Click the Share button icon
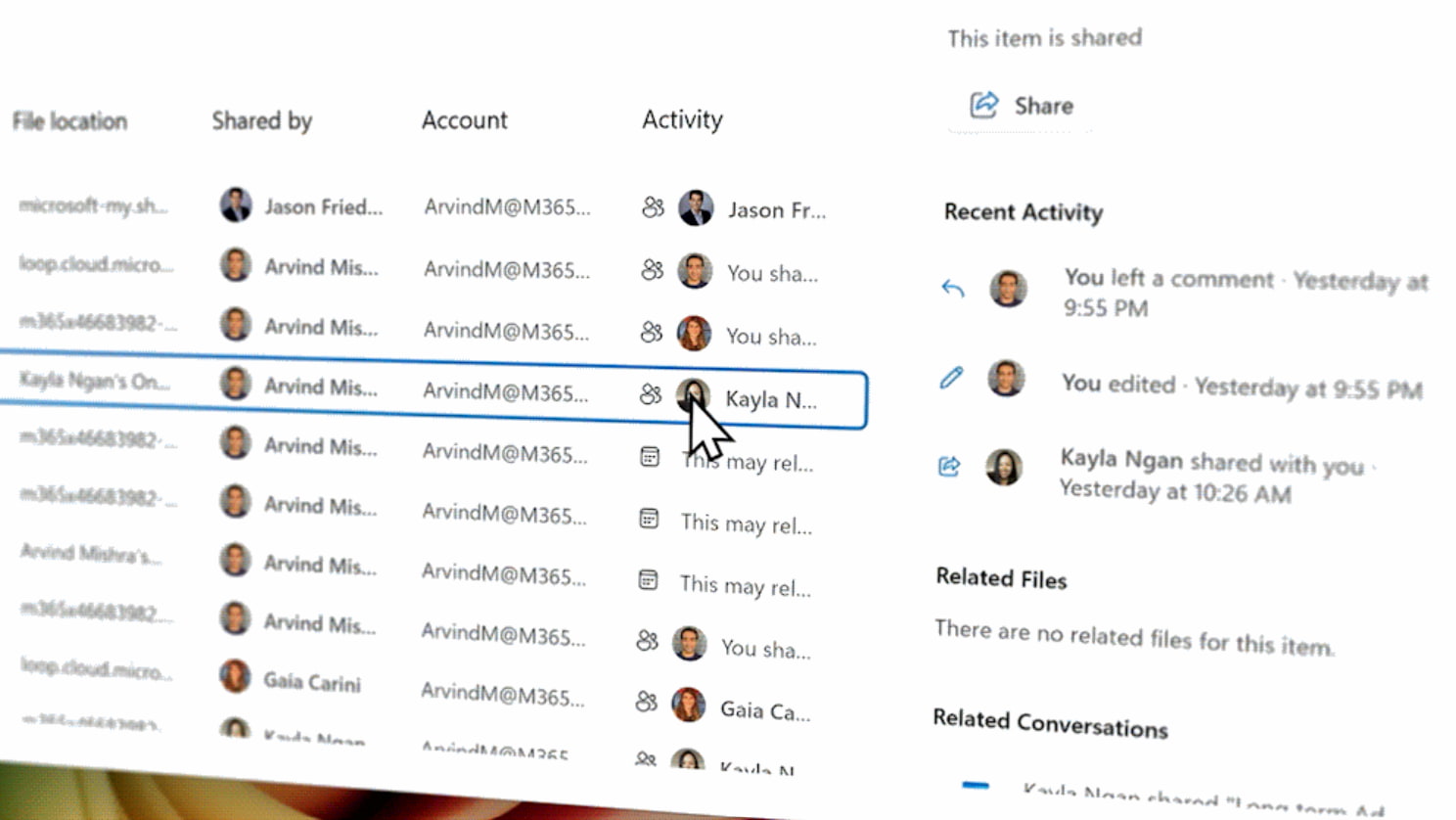This screenshot has width=1456, height=820. point(983,105)
